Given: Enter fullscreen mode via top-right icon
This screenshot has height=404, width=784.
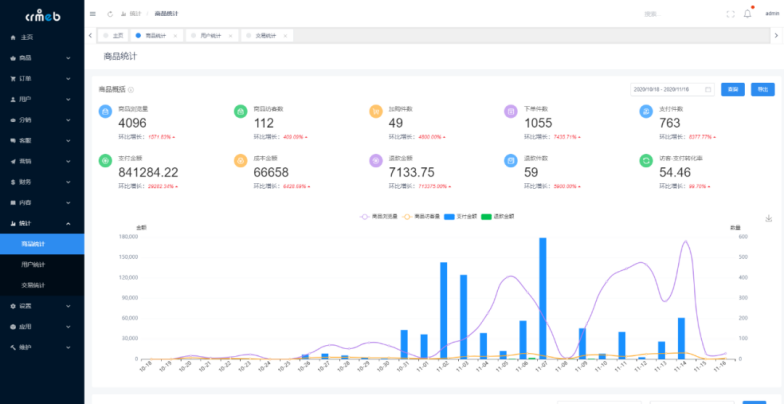Looking at the screenshot, I should click(730, 14).
